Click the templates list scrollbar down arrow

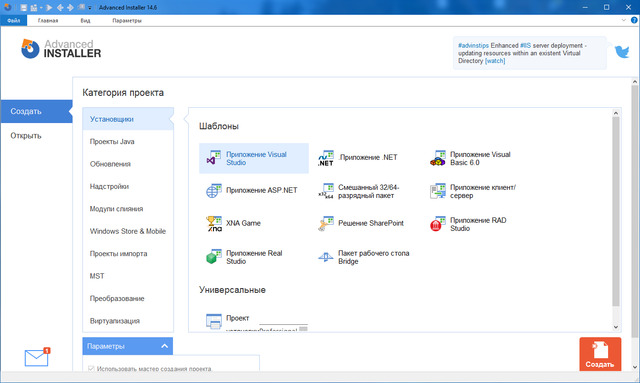616,327
